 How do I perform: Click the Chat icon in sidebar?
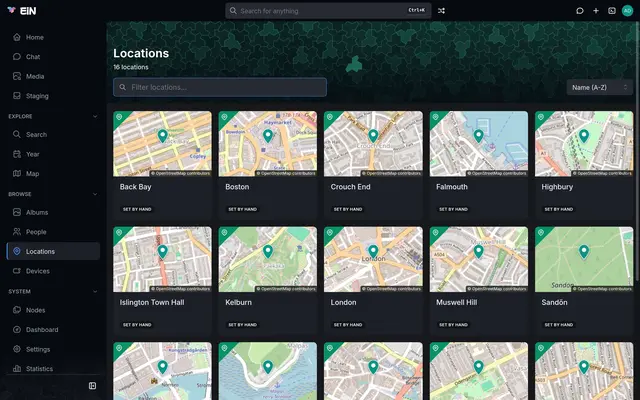[x=17, y=57]
